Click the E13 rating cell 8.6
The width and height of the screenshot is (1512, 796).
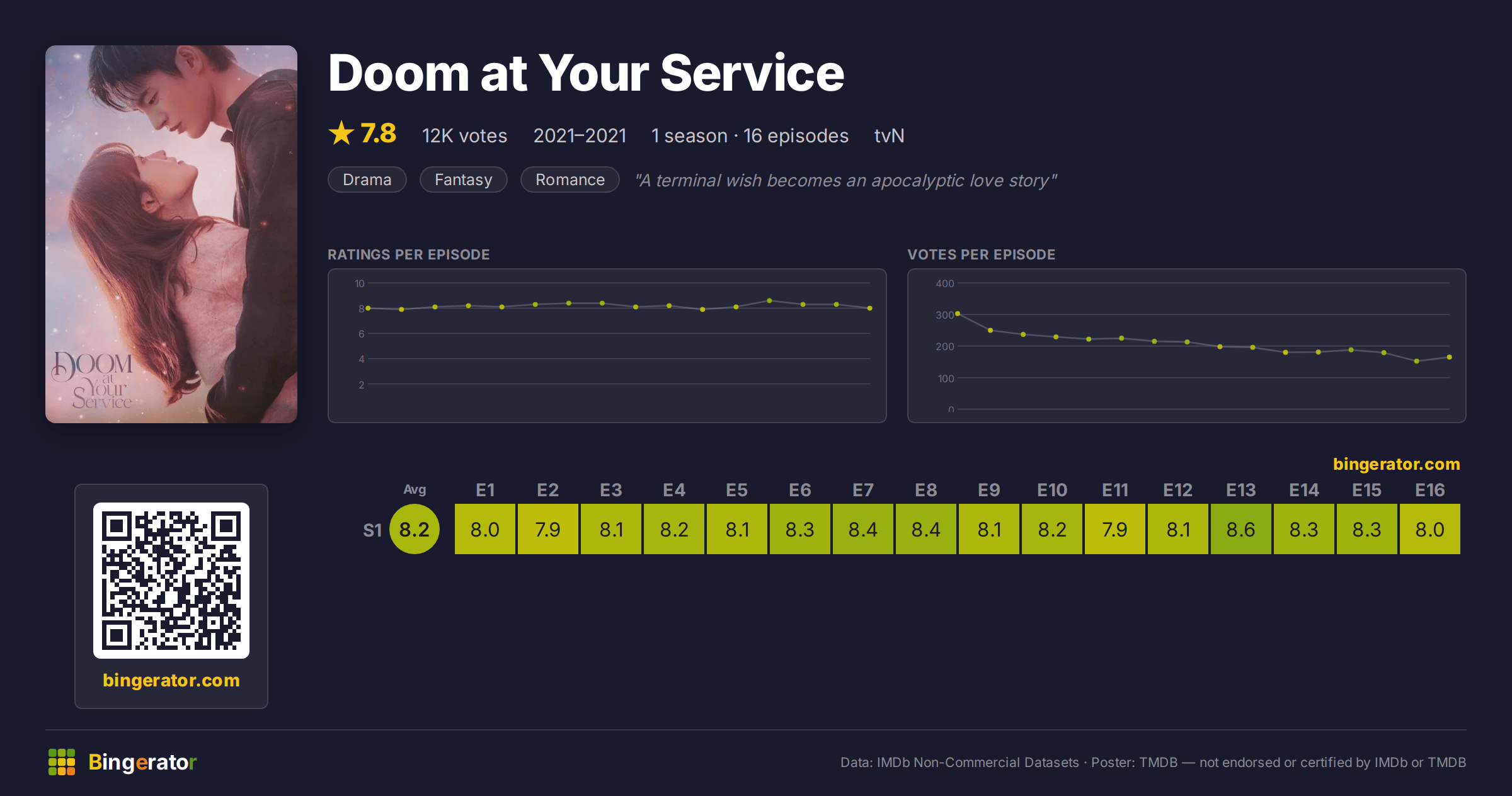(x=1241, y=529)
